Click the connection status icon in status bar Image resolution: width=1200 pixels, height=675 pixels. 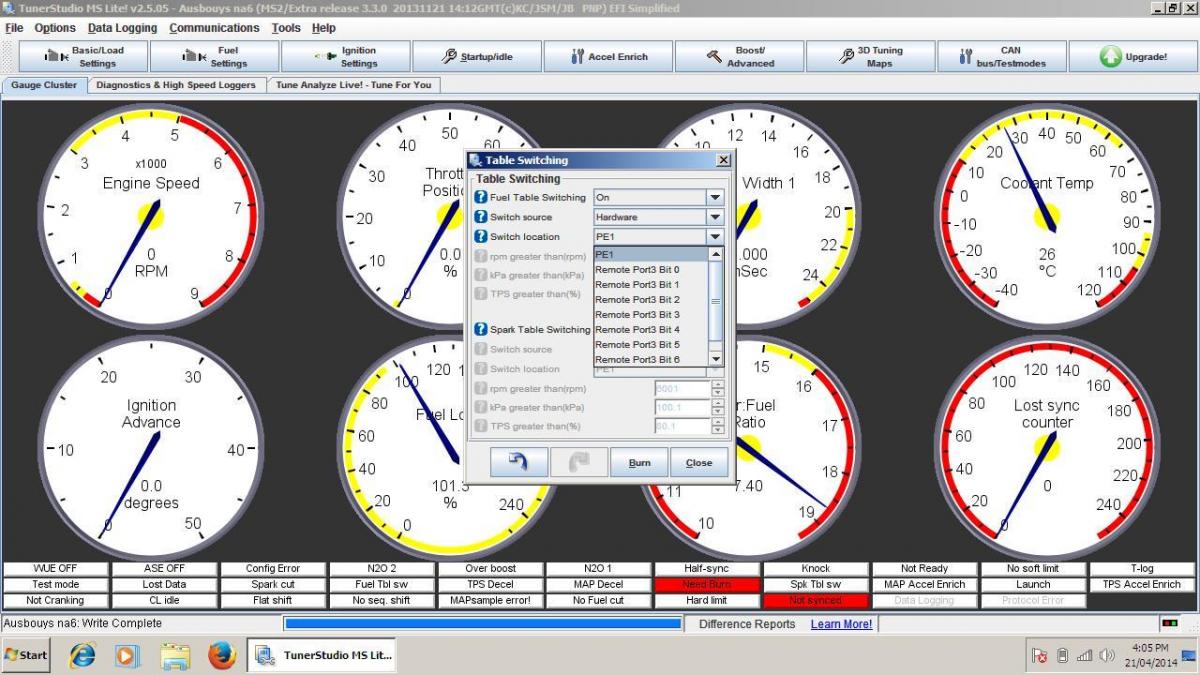1168,624
